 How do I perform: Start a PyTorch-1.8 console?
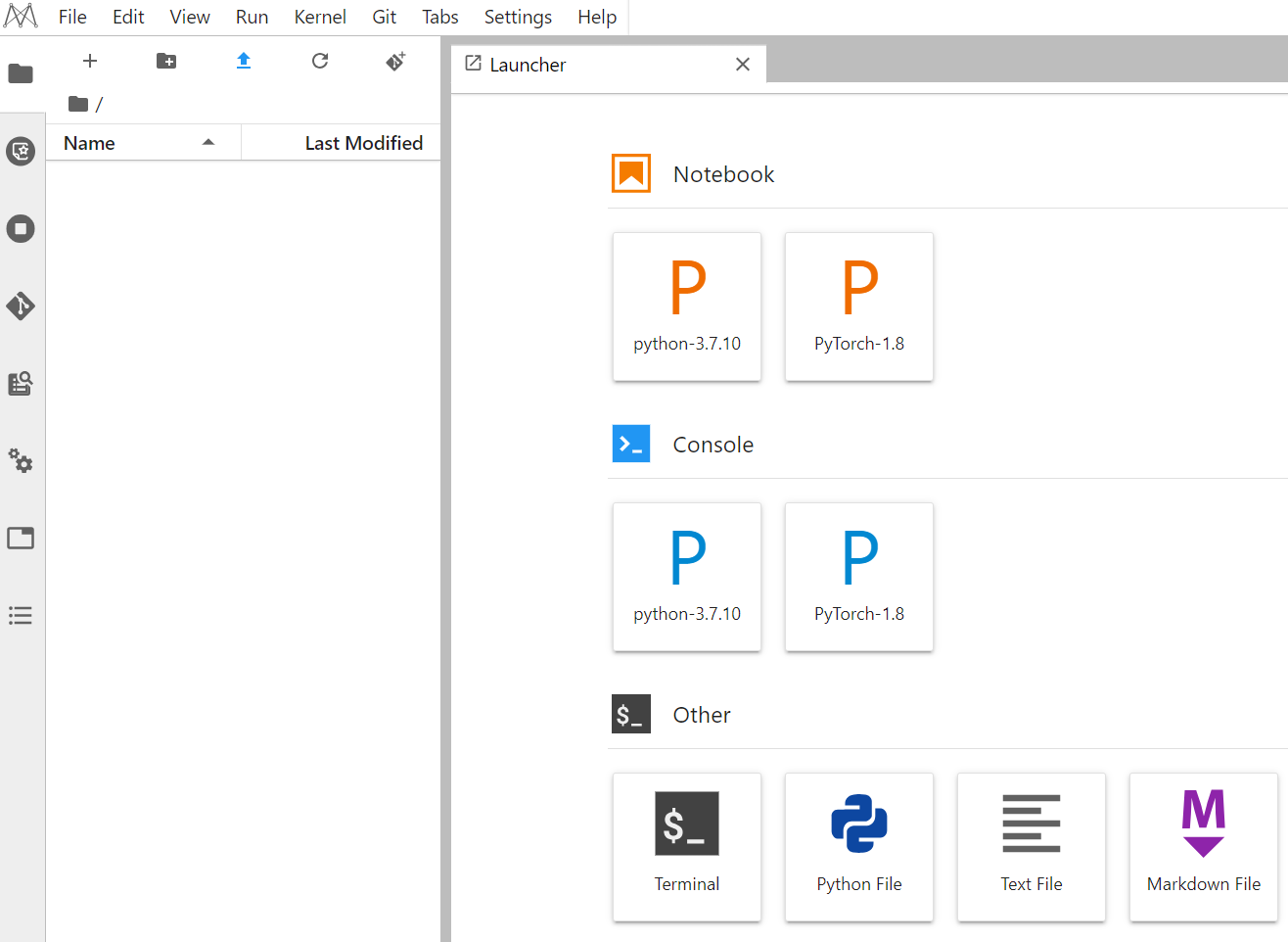(x=859, y=577)
